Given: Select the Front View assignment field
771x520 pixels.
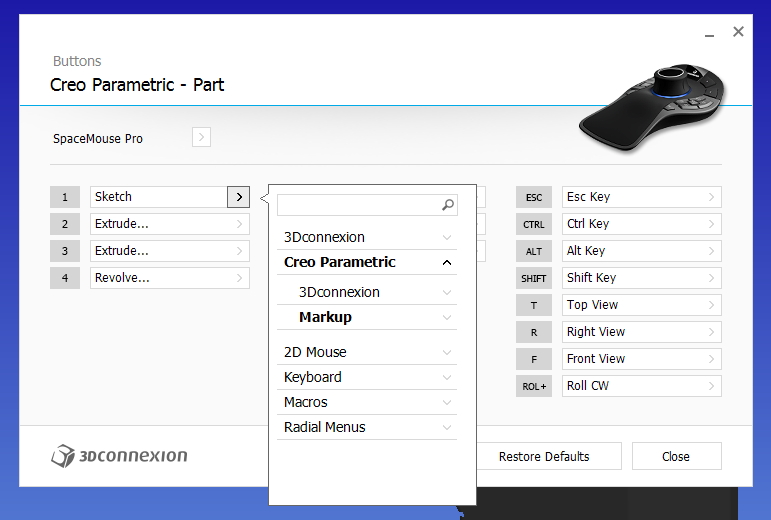Looking at the screenshot, I should (x=642, y=359).
